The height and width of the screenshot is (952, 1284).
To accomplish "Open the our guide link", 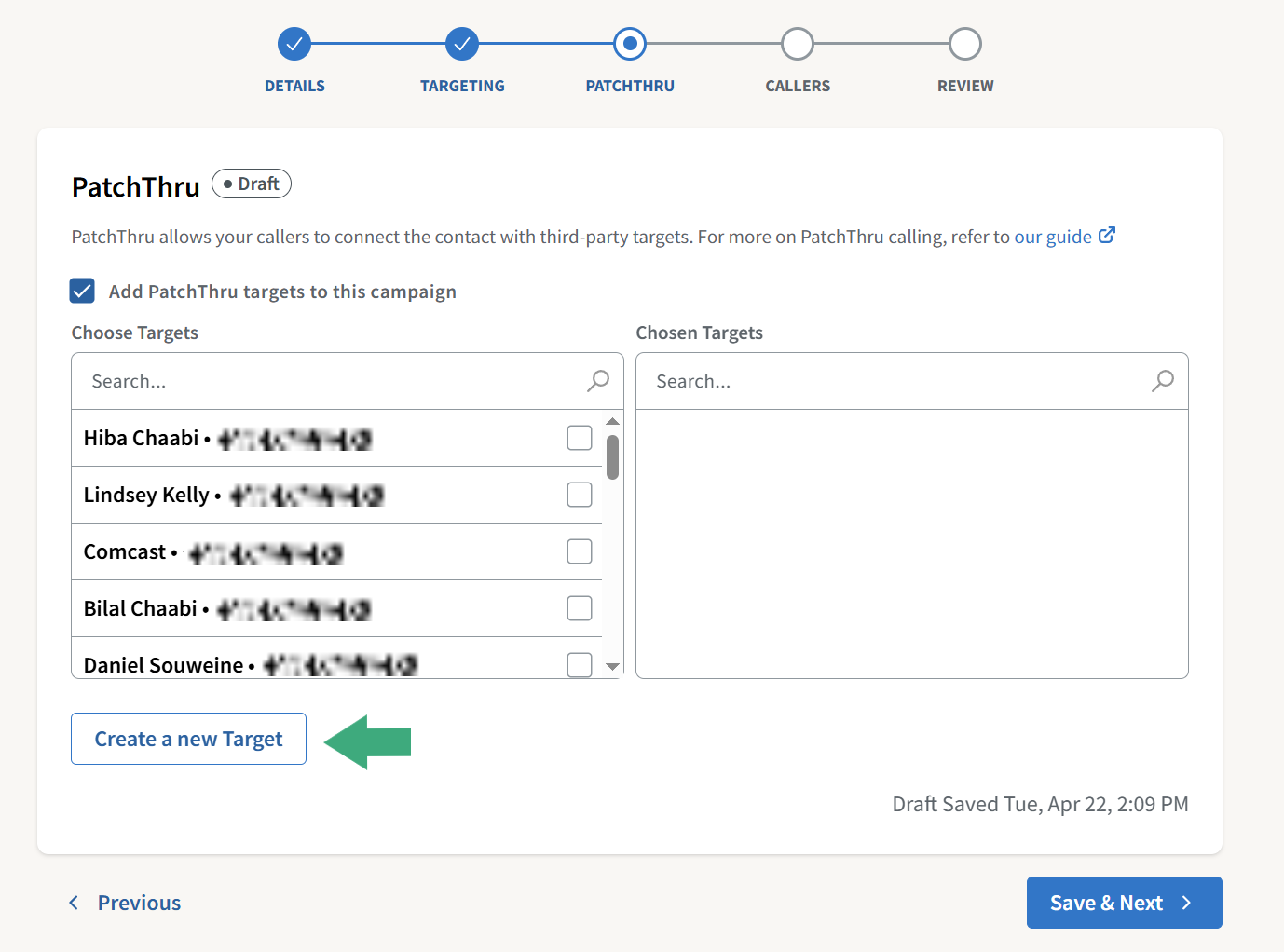I will 1053,237.
